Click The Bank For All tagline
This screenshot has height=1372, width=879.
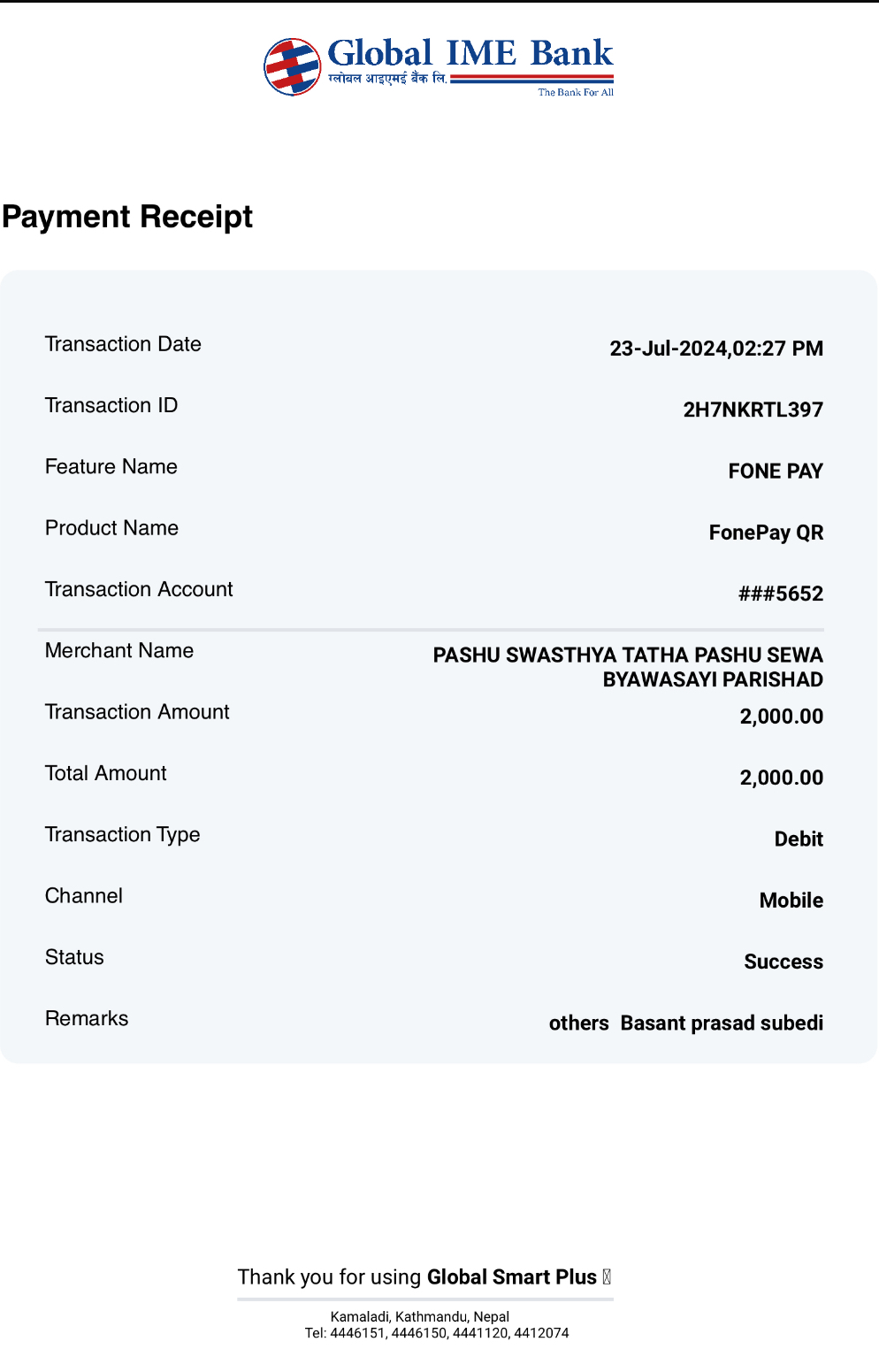(x=576, y=92)
